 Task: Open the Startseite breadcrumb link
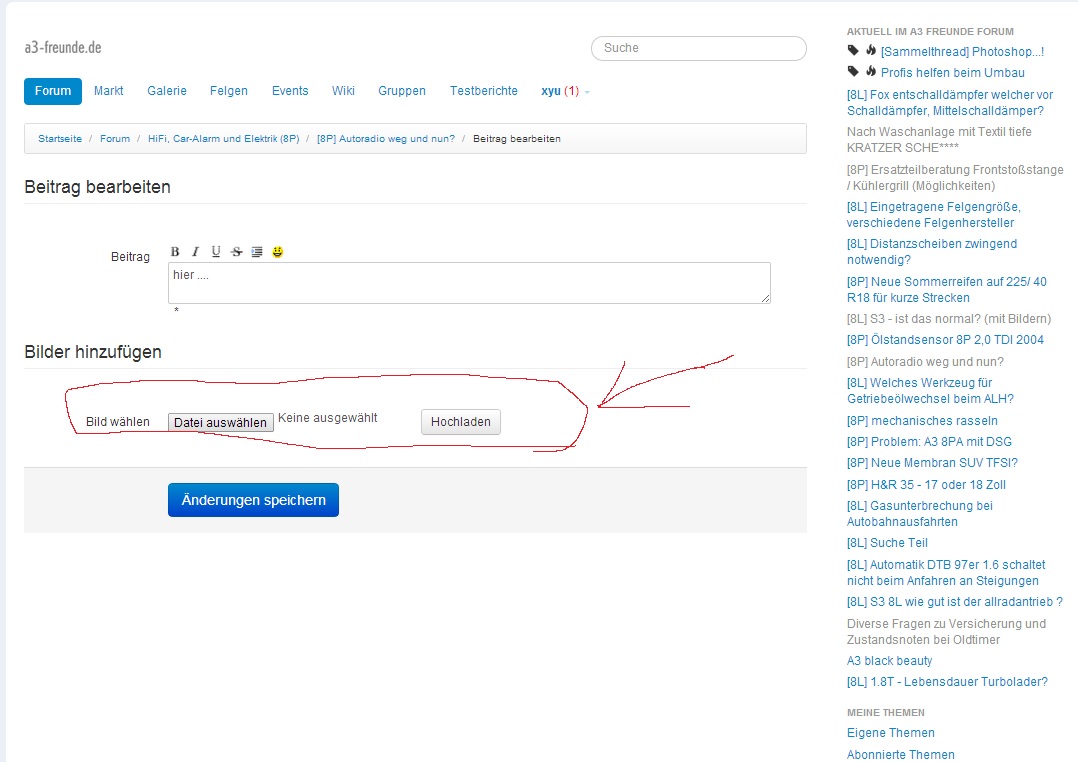tap(60, 138)
